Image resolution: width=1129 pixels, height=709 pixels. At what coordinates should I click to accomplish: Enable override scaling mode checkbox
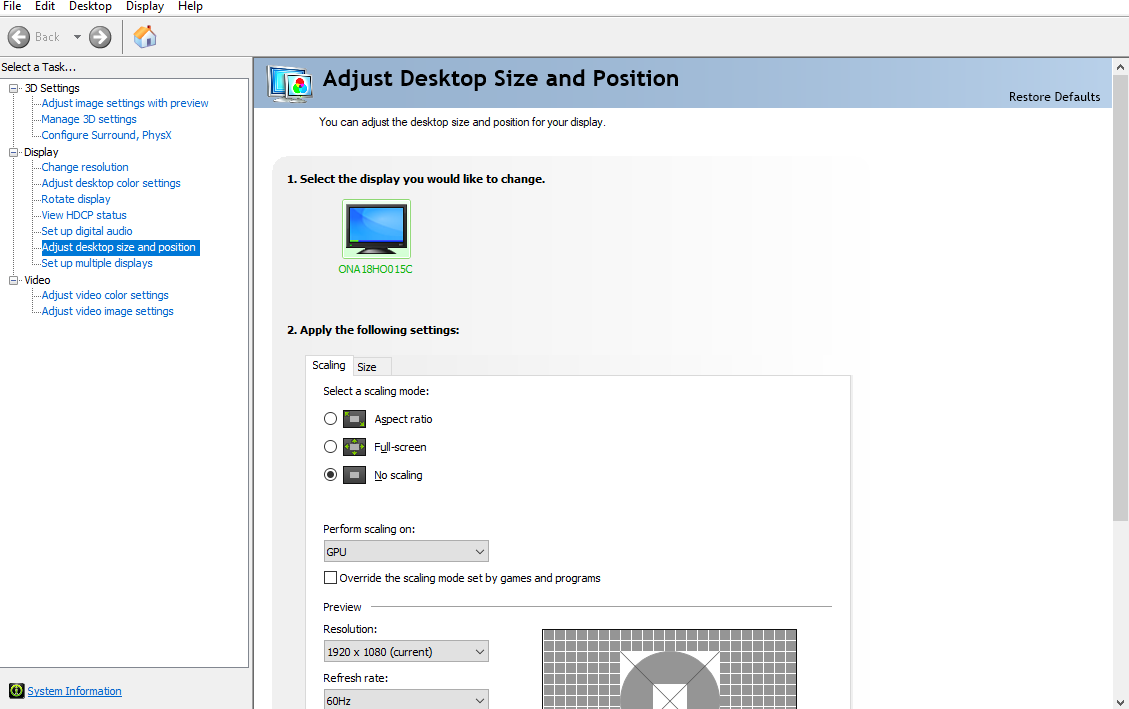[330, 578]
